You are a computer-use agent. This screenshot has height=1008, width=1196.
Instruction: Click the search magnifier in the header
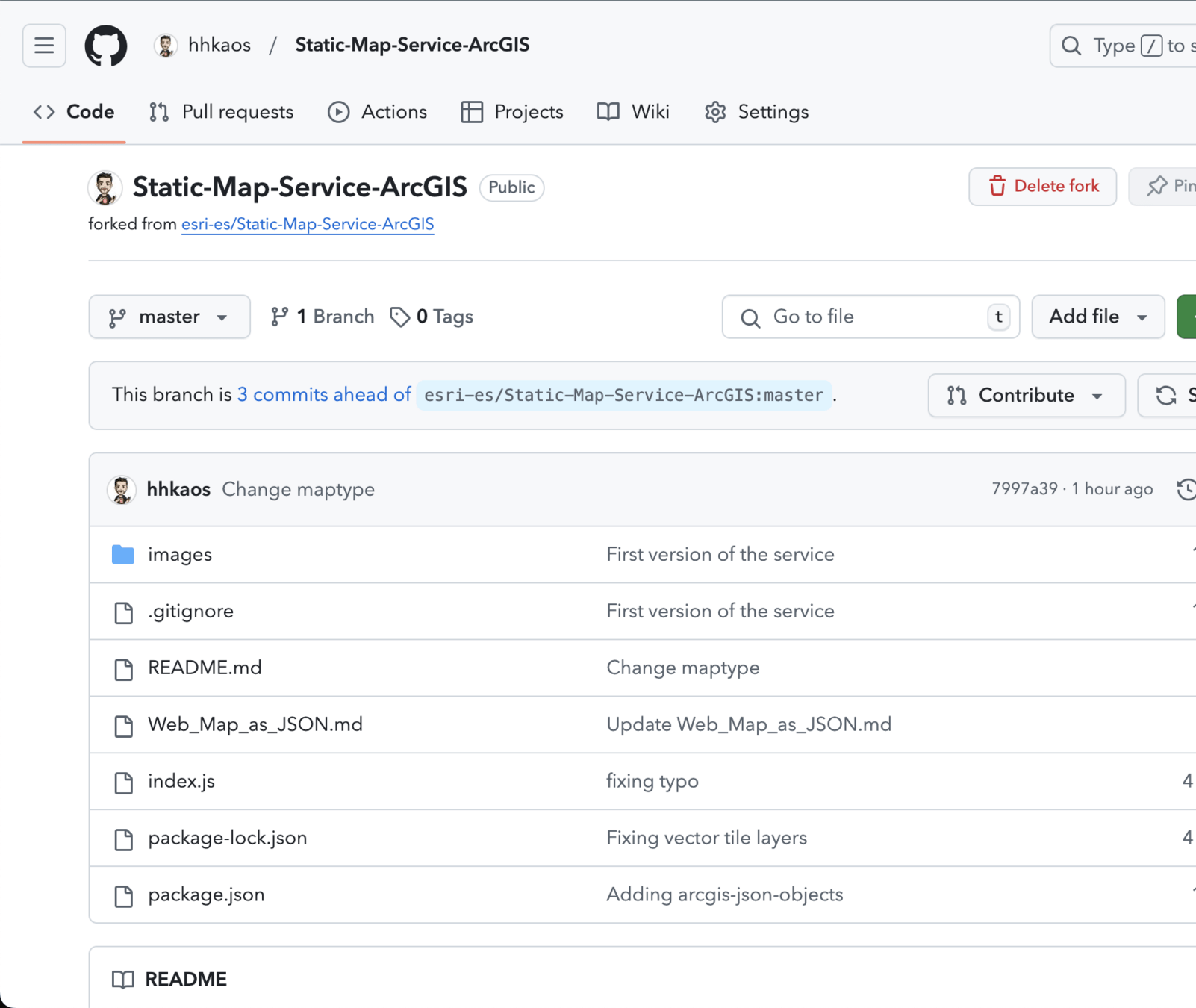1071,46
